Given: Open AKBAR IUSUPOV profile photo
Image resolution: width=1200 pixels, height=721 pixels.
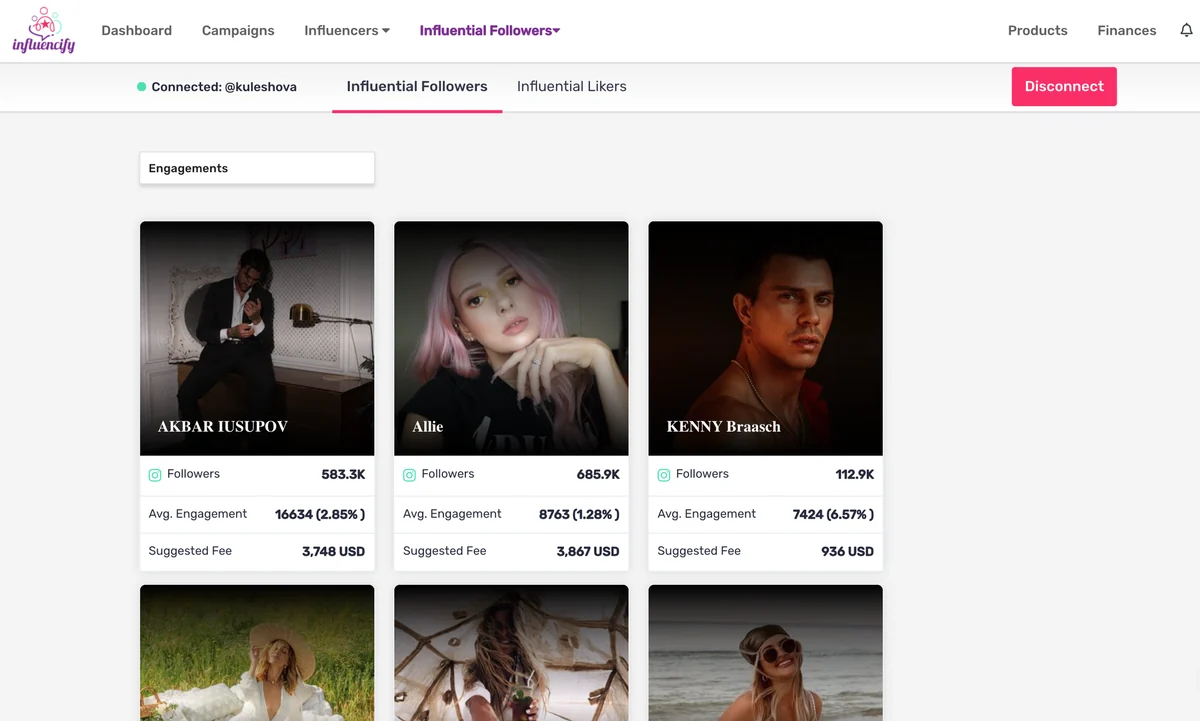Looking at the screenshot, I should (257, 338).
